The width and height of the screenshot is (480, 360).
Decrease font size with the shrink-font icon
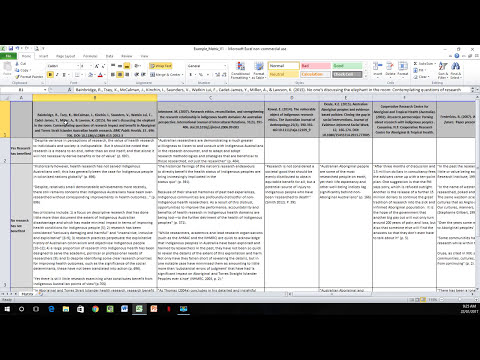[103, 66]
